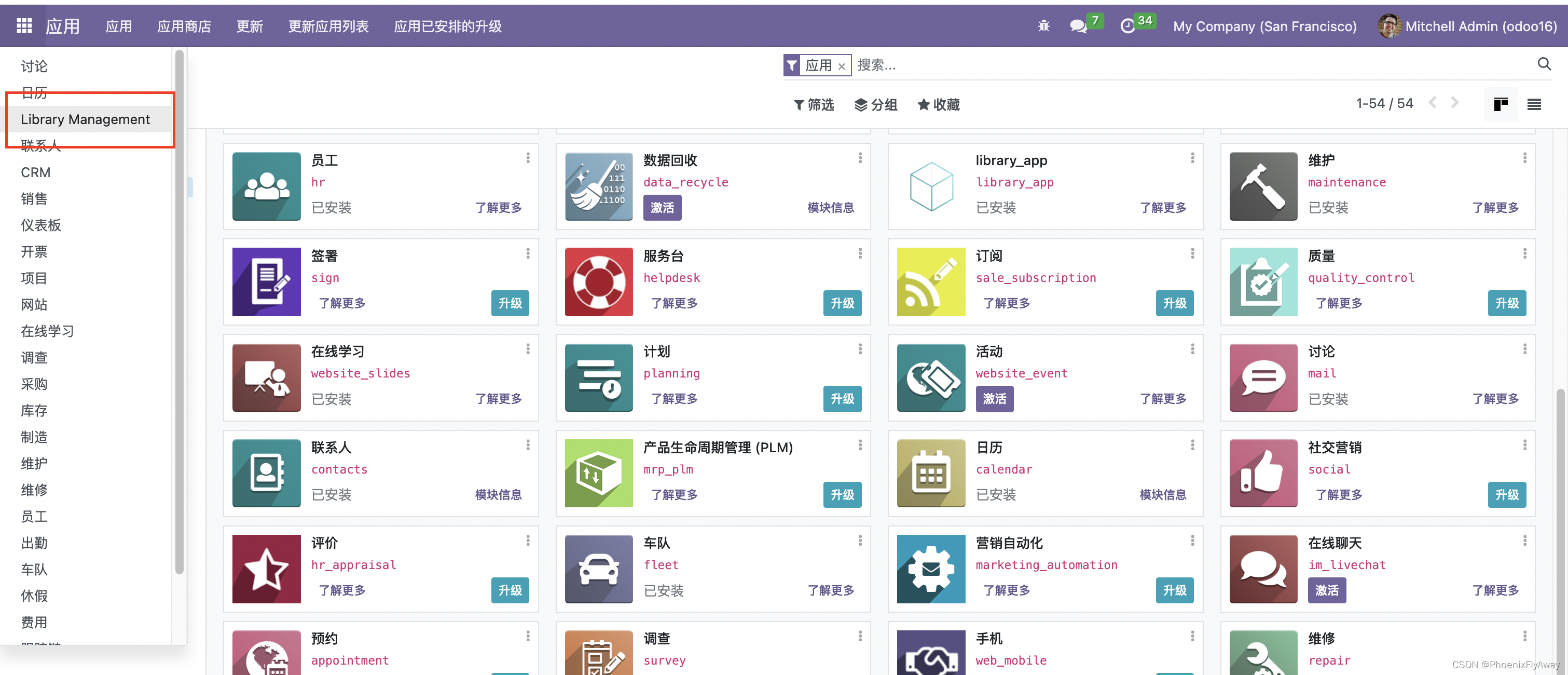
Task: Click the 员工 hr app icon
Action: point(266,186)
